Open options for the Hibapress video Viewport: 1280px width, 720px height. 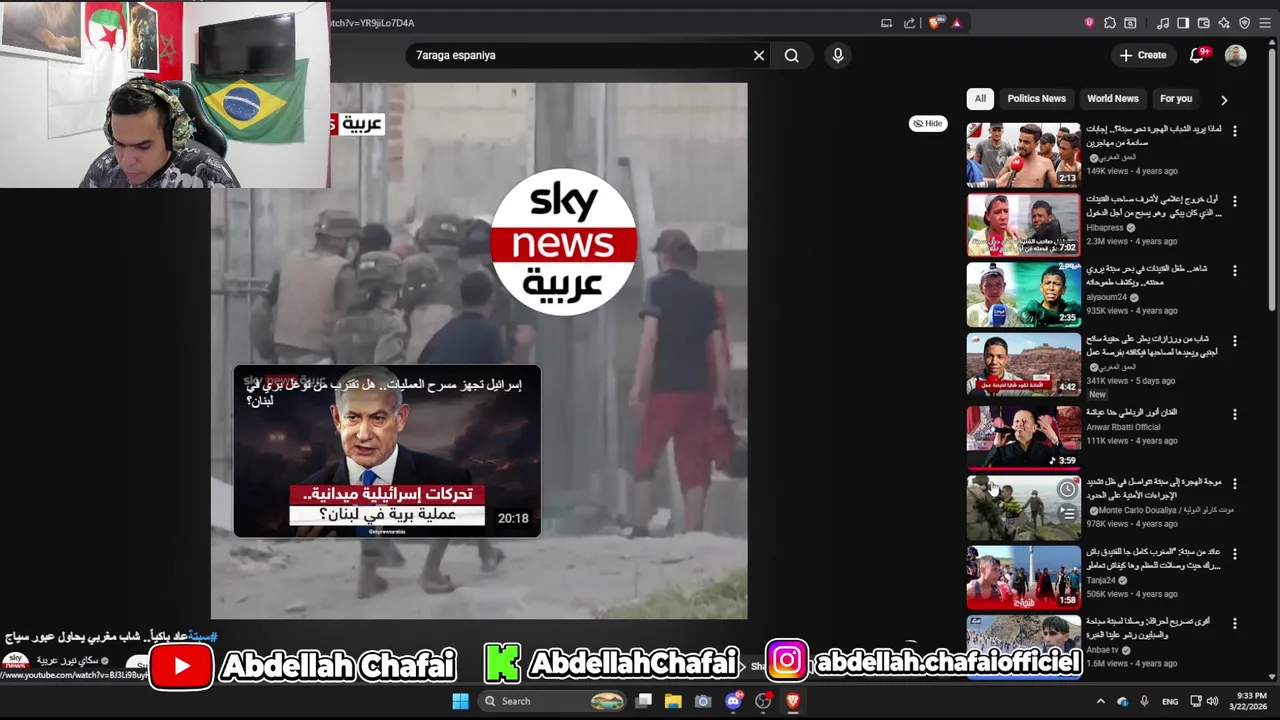(x=1234, y=201)
